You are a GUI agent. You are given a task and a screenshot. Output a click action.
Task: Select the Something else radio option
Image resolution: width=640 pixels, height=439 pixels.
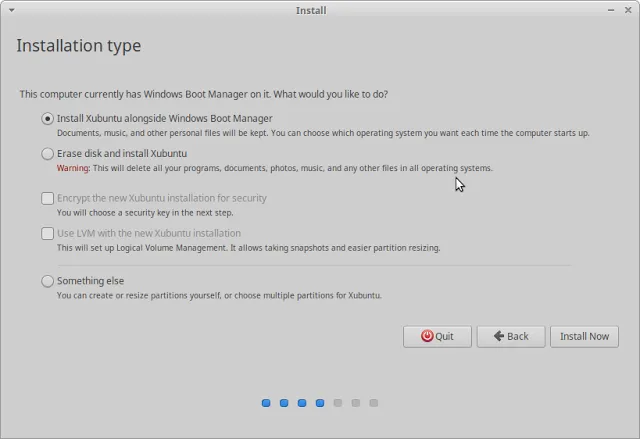47,281
